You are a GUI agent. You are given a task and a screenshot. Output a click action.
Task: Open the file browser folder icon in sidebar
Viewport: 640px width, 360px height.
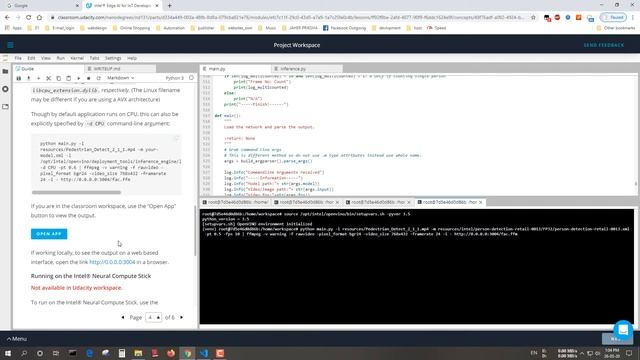tap(5, 71)
